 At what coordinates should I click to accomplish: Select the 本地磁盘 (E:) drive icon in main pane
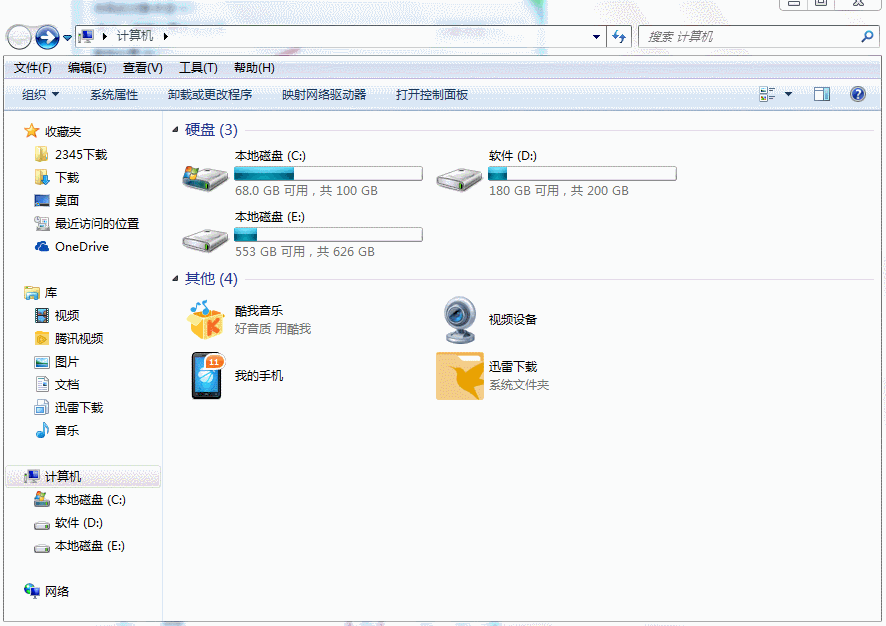[x=206, y=240]
